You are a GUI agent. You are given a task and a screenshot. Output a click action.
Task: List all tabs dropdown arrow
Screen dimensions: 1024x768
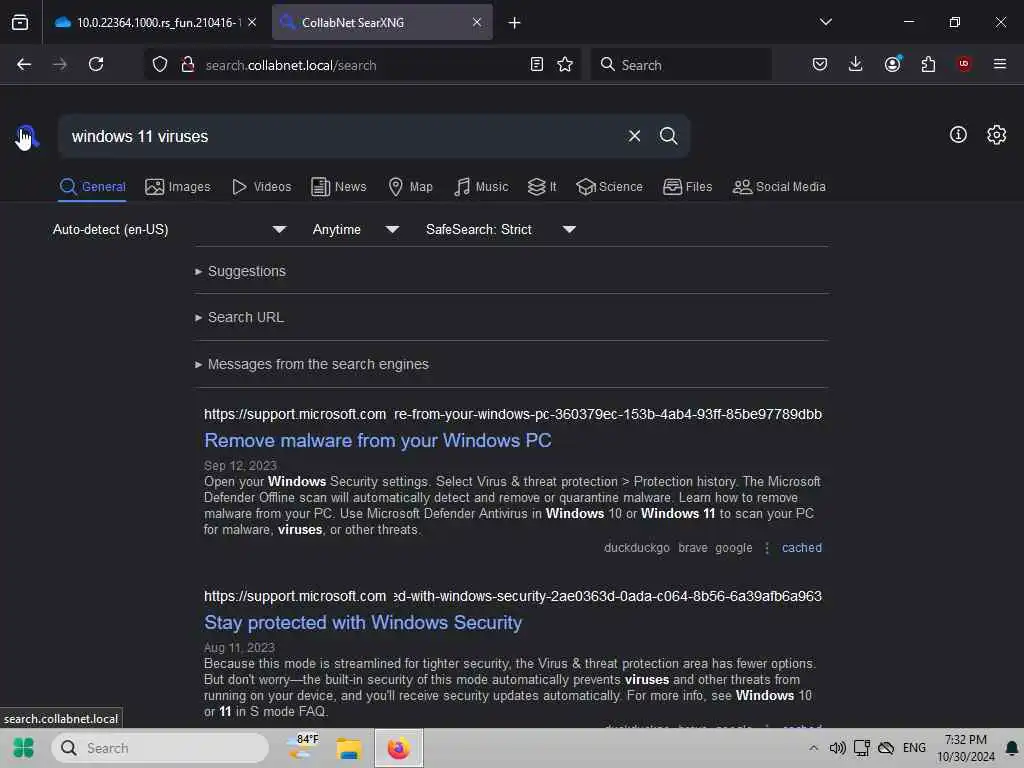825,22
